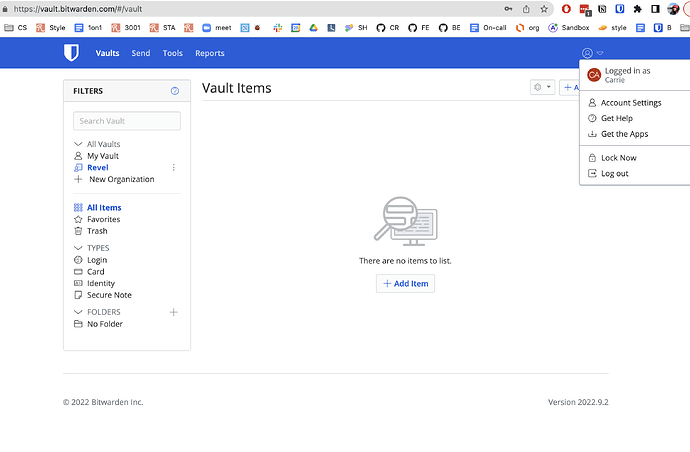Screen dimensions: 690x452
Task: Open the browser extensions puzzle icon
Action: [x=637, y=9]
